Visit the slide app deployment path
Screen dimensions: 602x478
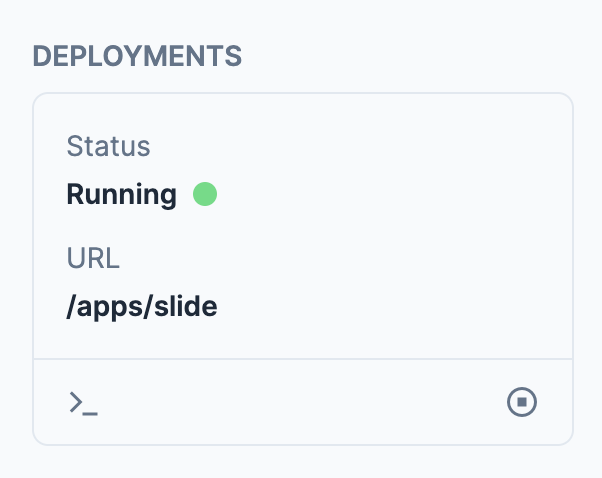click(x=142, y=306)
